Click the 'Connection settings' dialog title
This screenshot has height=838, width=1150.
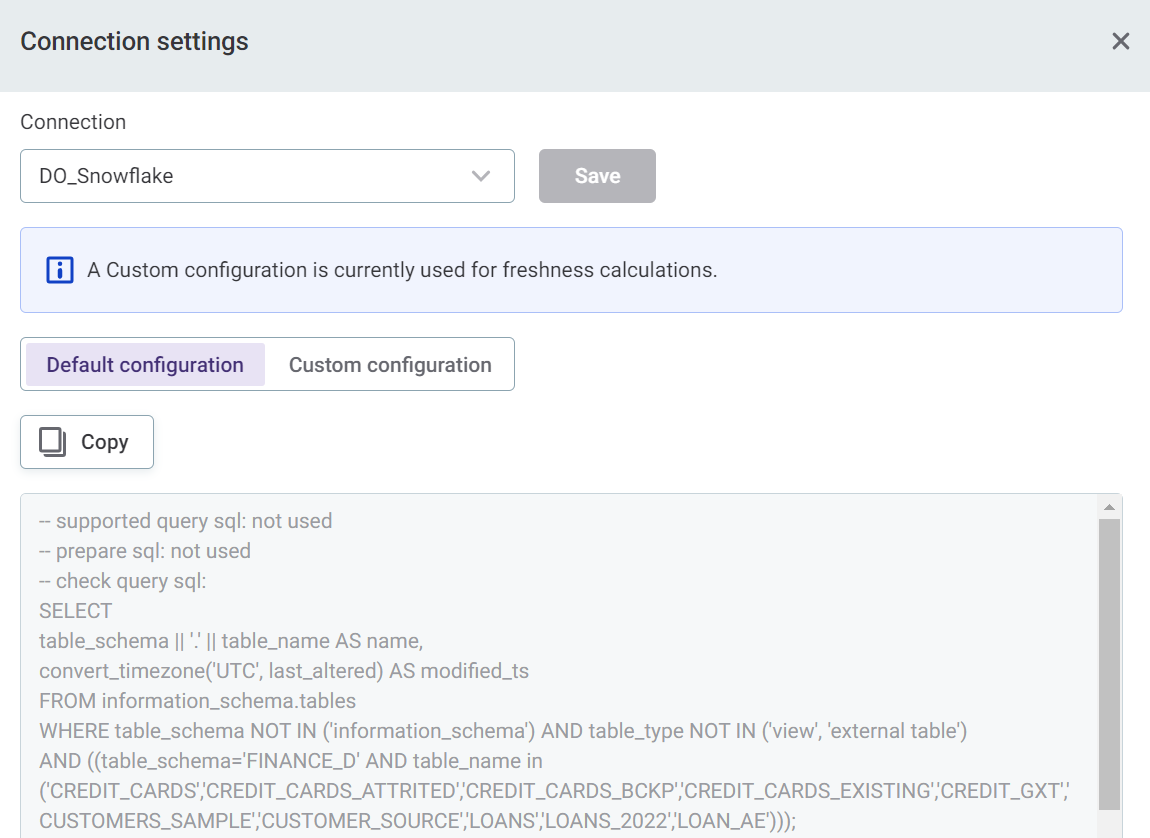[x=134, y=41]
